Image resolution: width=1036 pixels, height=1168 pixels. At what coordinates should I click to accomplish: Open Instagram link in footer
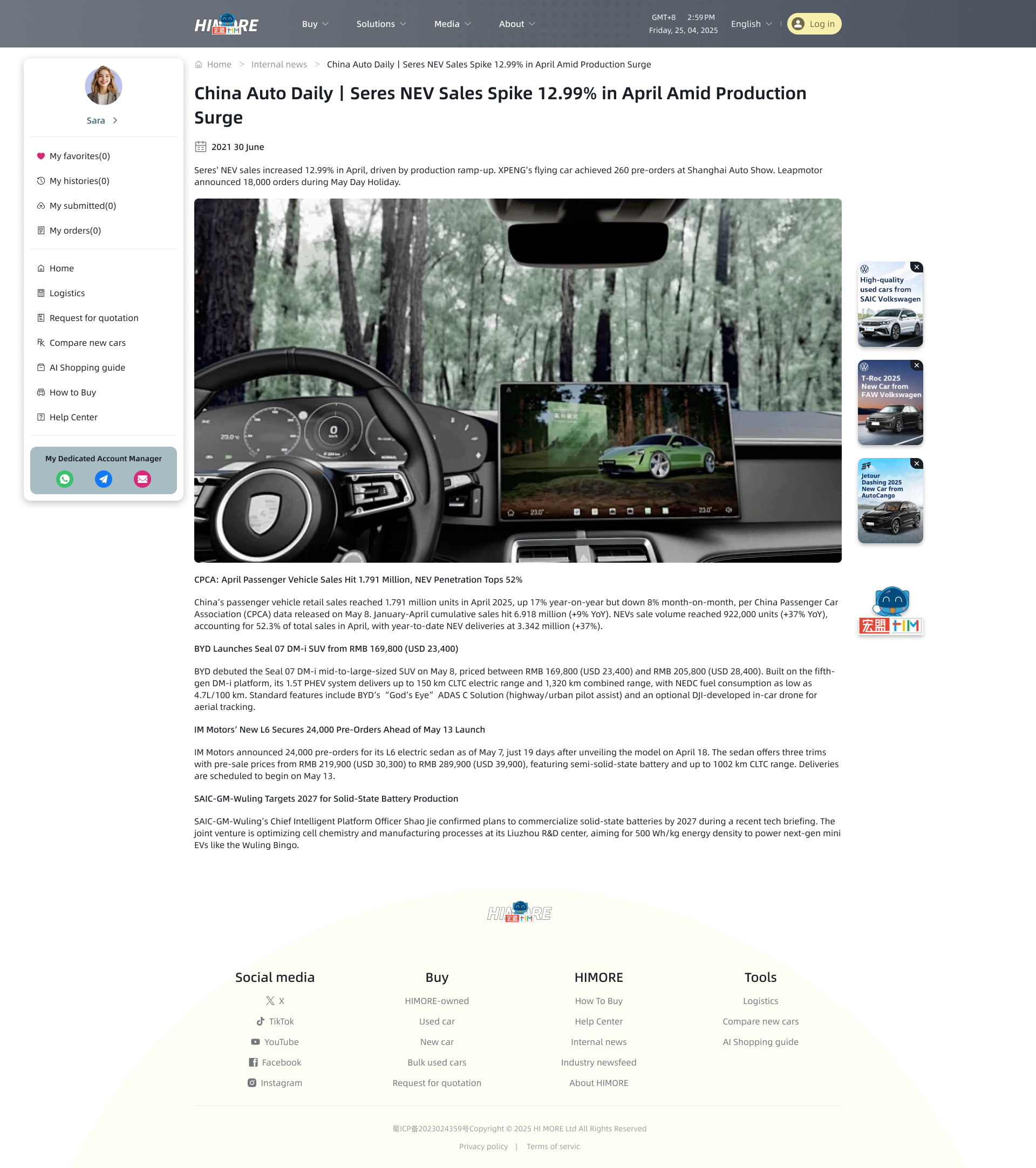(x=275, y=1083)
